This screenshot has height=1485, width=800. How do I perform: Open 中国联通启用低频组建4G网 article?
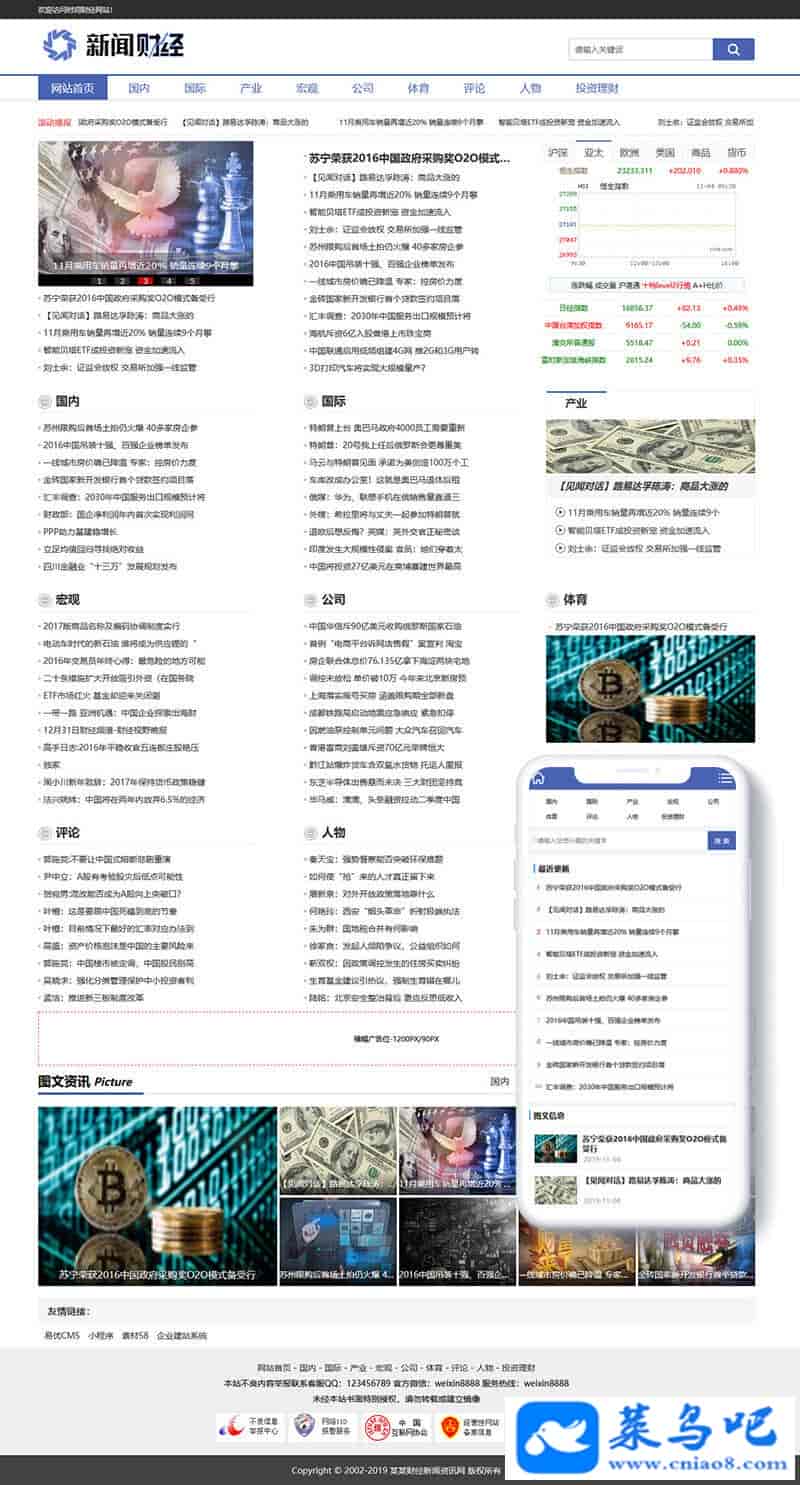[x=393, y=350]
